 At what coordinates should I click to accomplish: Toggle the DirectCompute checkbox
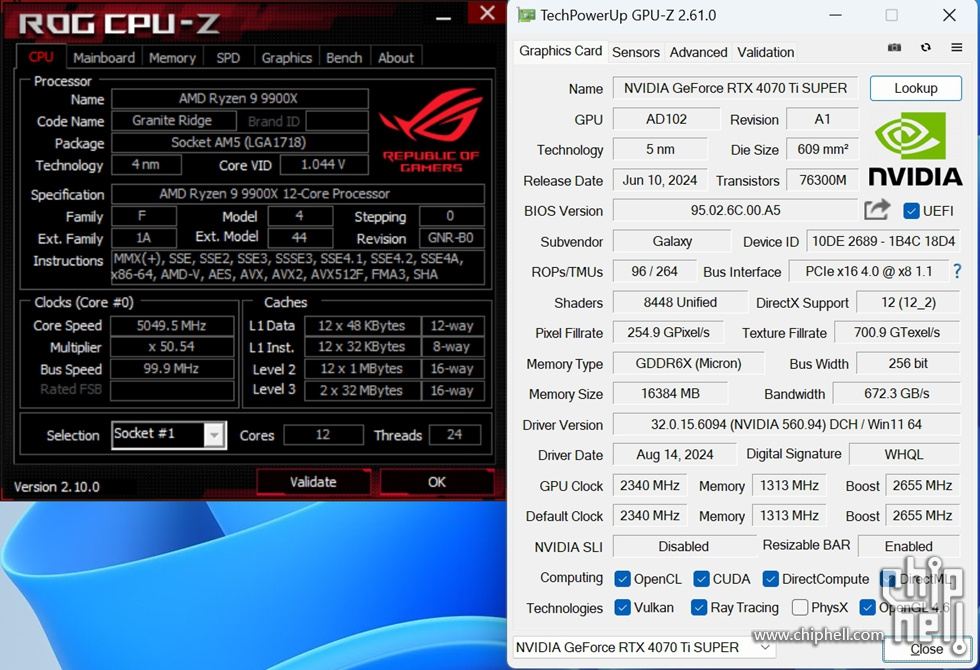770,579
